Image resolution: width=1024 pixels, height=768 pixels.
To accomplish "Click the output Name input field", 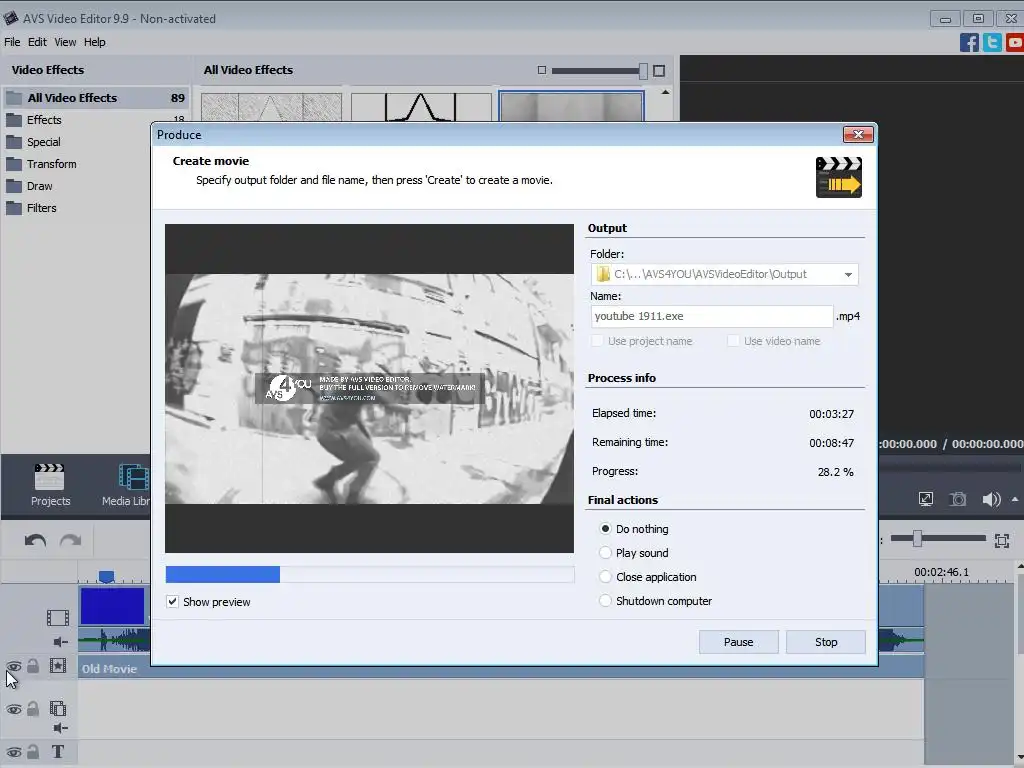I will (712, 316).
